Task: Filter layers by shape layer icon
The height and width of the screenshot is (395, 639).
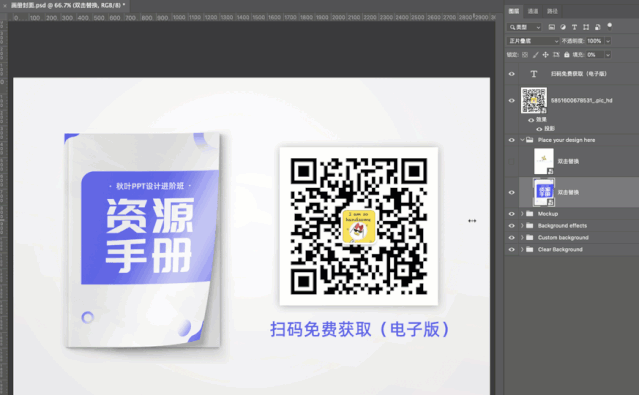Action: click(x=586, y=27)
